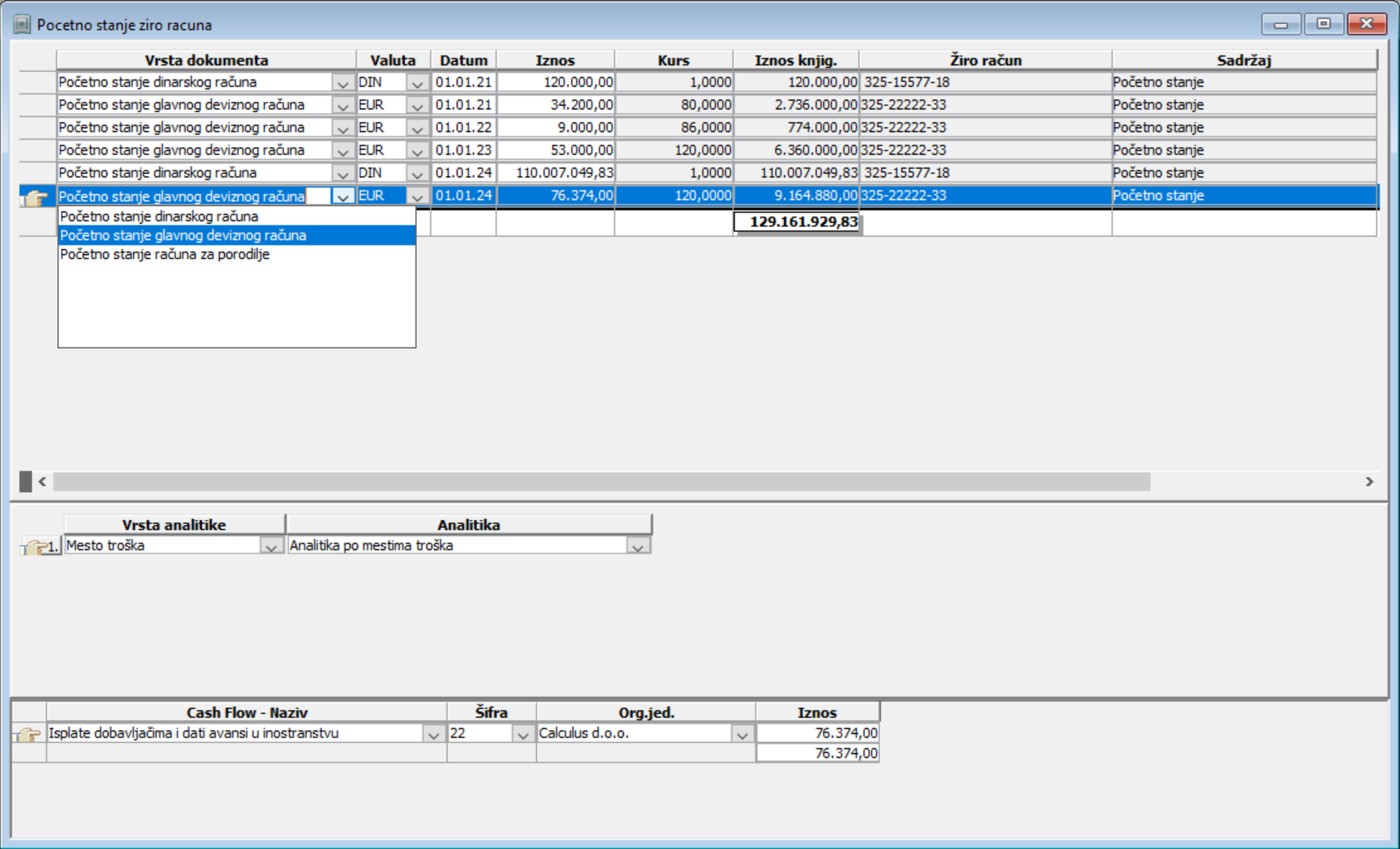Expand Vrsta analitike 'Mesto troška' dropdown

271,546
